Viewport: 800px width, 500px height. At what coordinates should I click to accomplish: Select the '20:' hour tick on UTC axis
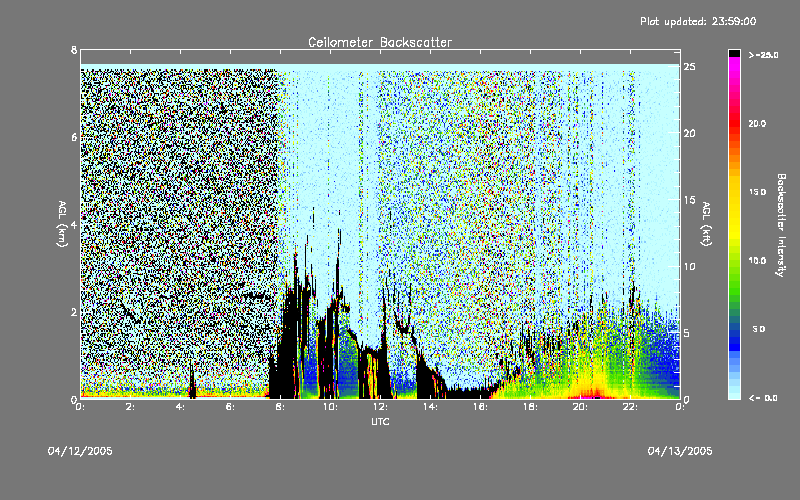tap(580, 407)
